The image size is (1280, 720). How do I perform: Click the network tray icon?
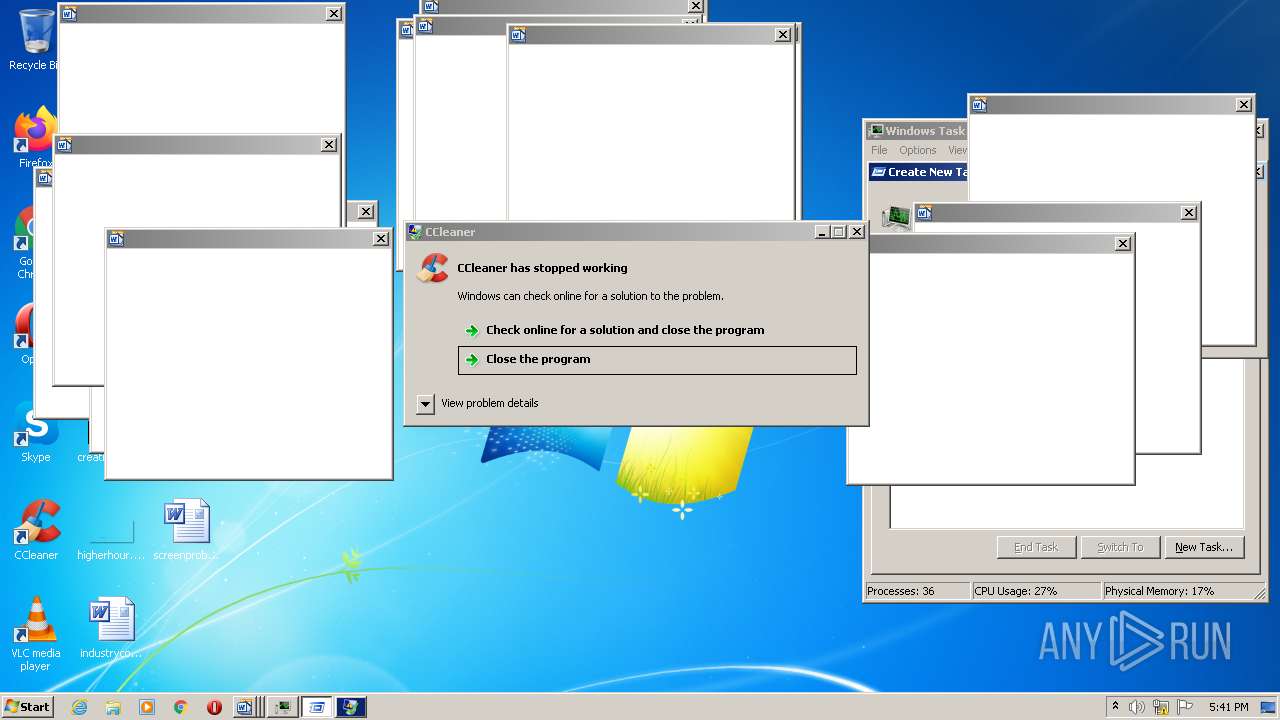coord(1161,707)
